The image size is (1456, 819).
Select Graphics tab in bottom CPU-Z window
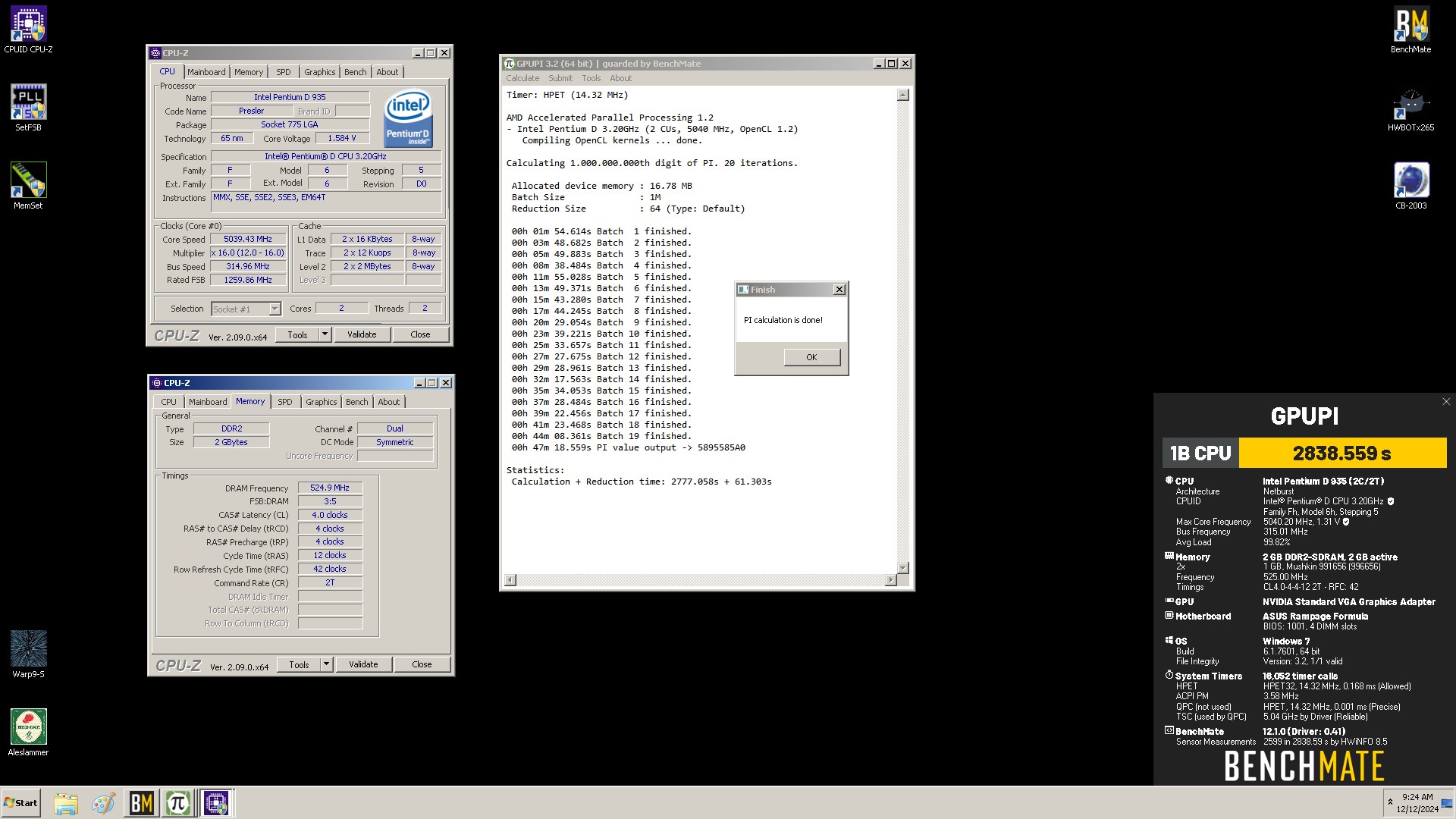(322, 402)
